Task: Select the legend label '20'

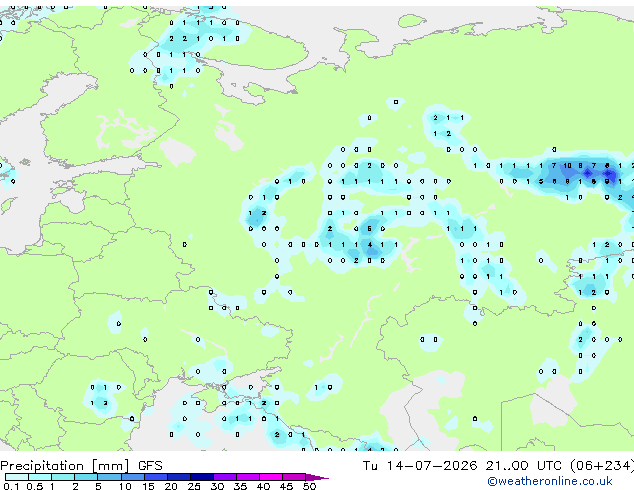Action: (x=171, y=486)
